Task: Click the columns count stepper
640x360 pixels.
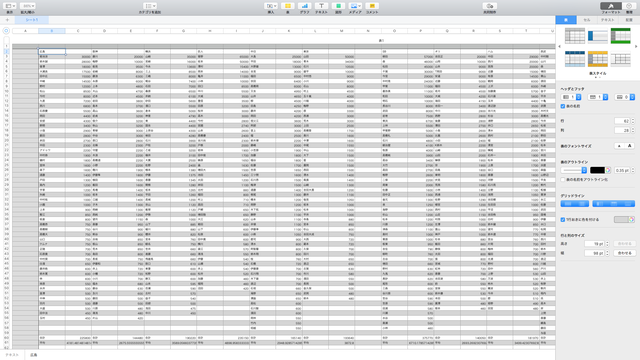Action: click(x=633, y=130)
